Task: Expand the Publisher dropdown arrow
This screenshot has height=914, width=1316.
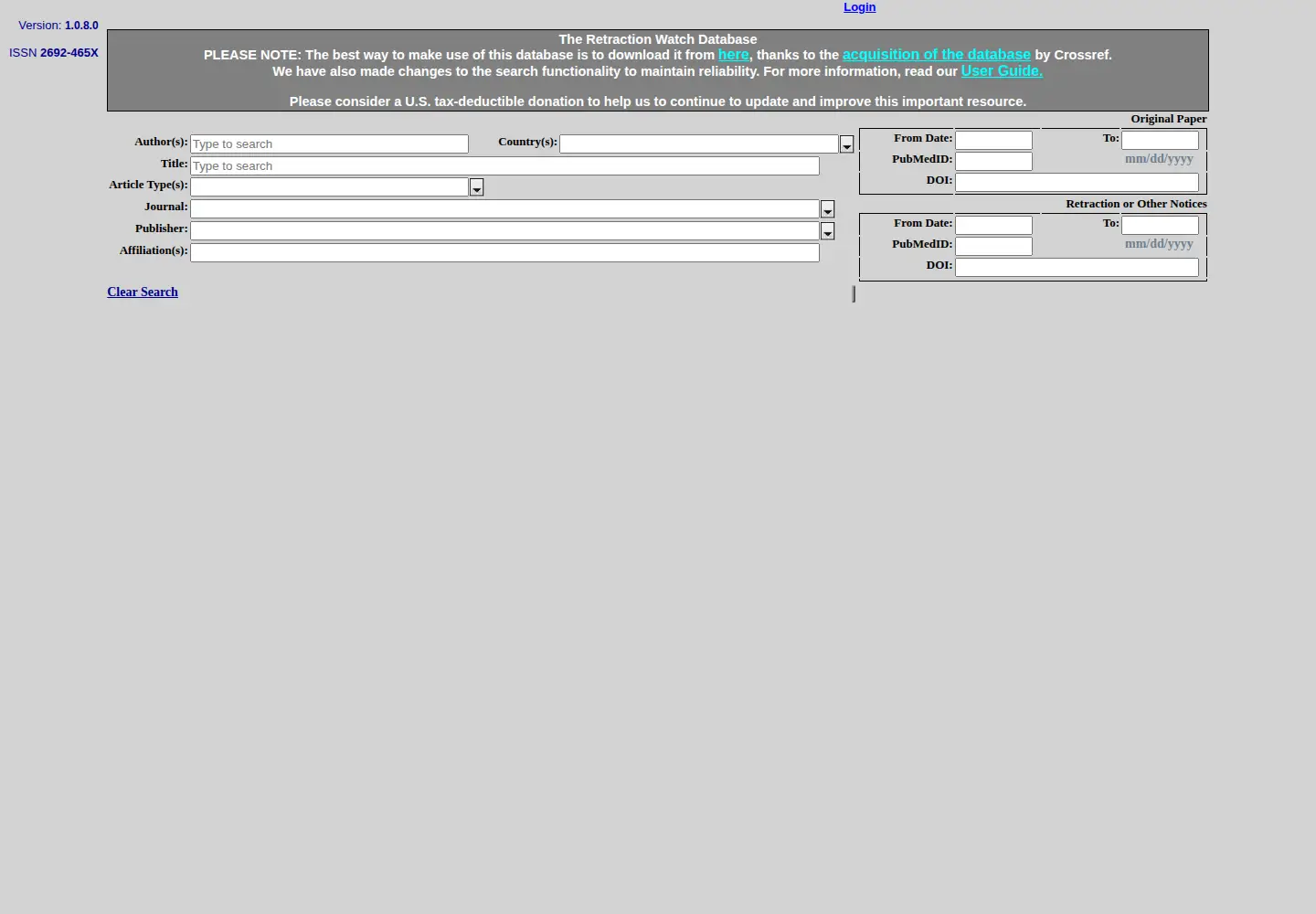Action: tap(827, 231)
